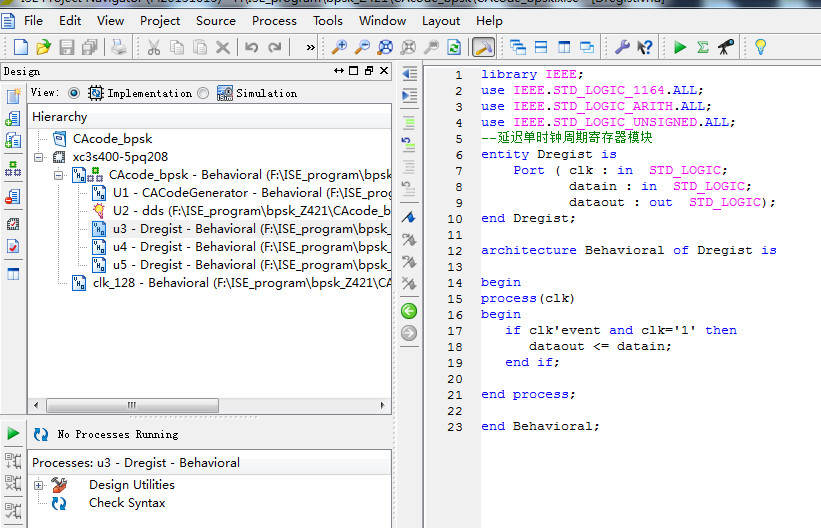The image size is (821, 528).
Task: Collapse the CAcode_bpsk Behavioral tree node
Action: [x=59, y=175]
